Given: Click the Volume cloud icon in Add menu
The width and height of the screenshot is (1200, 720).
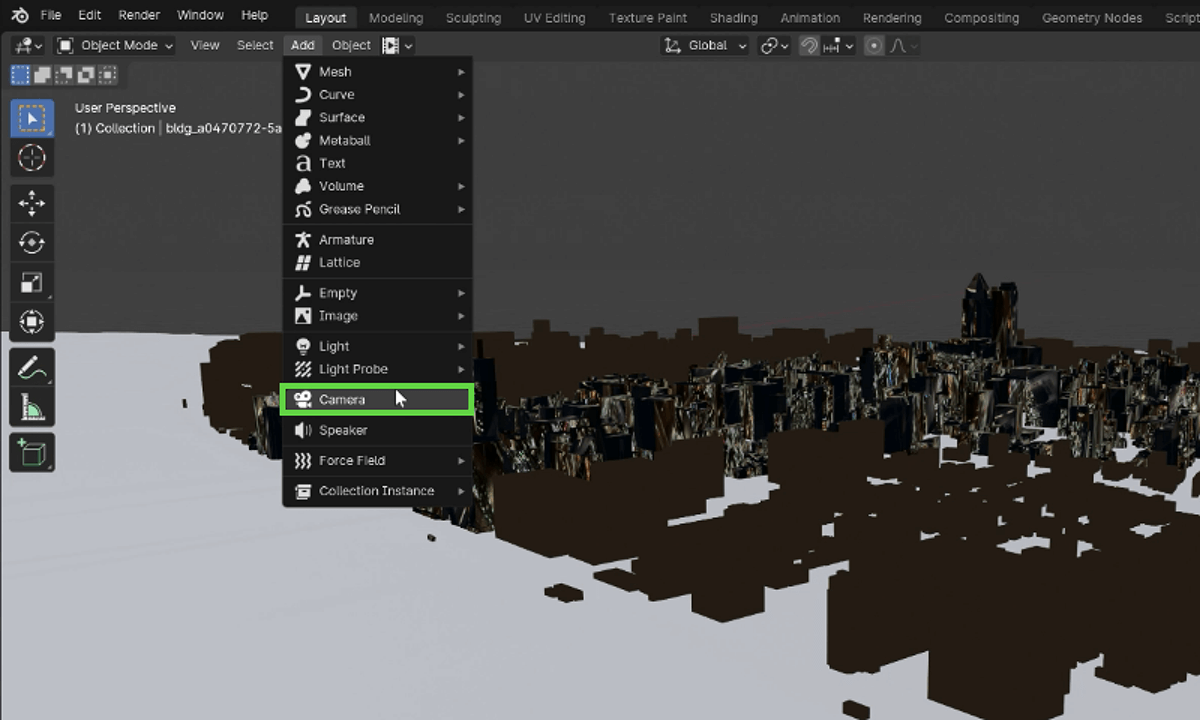Looking at the screenshot, I should pyautogui.click(x=303, y=186).
